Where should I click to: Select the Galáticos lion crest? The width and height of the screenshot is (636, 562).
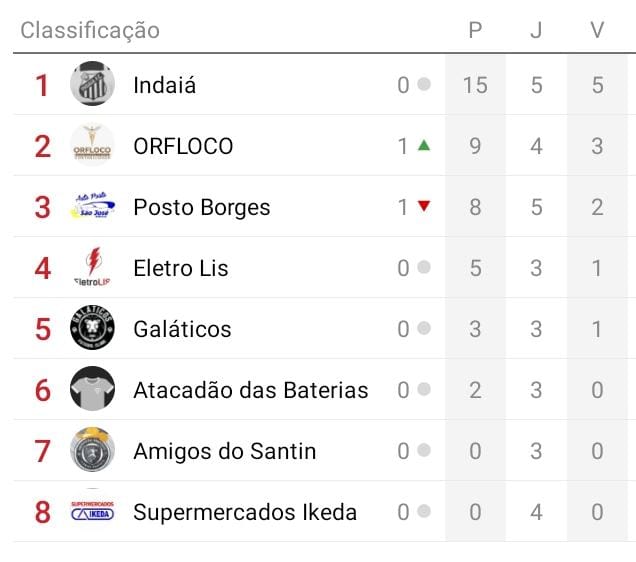(92, 329)
